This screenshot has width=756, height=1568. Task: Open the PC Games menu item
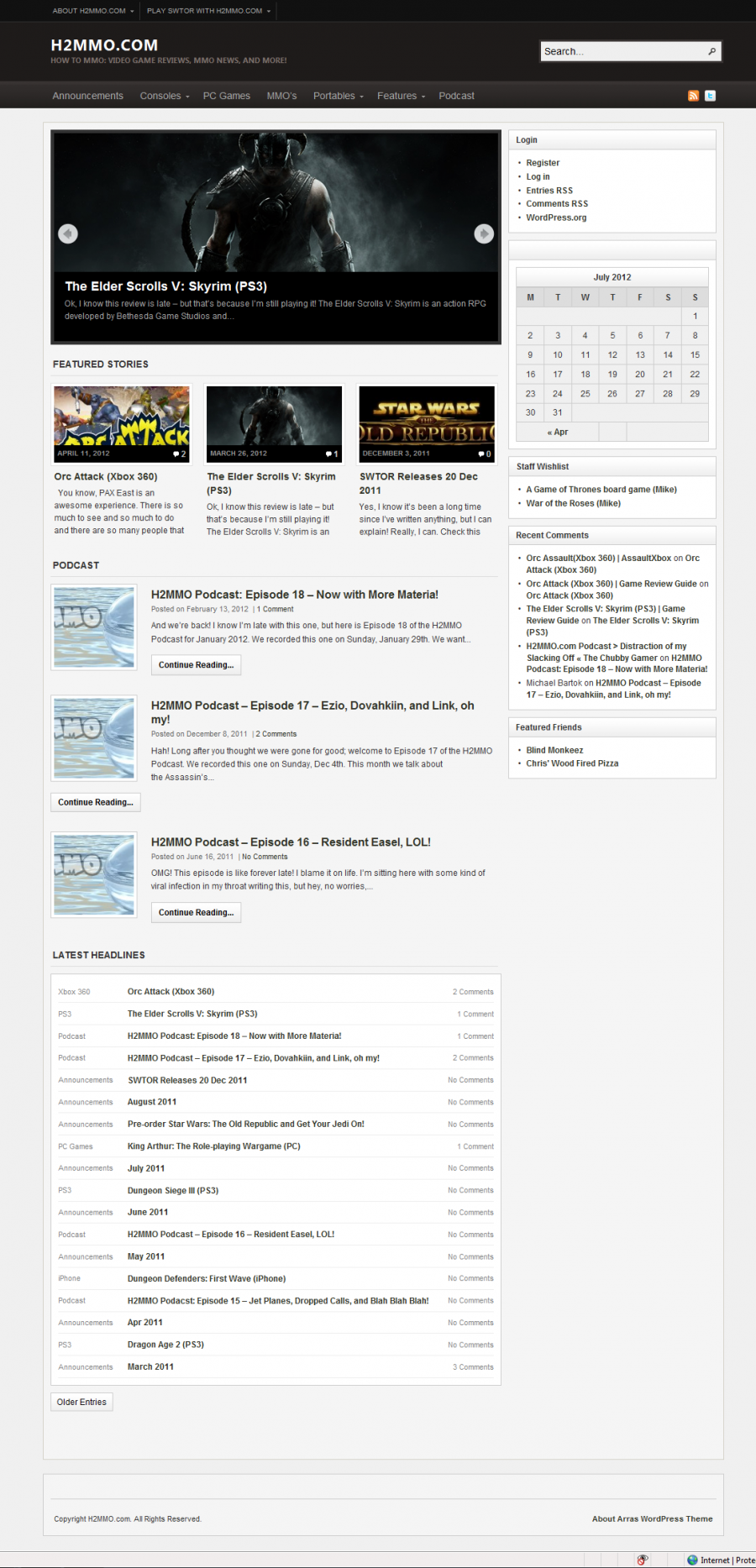[227, 96]
